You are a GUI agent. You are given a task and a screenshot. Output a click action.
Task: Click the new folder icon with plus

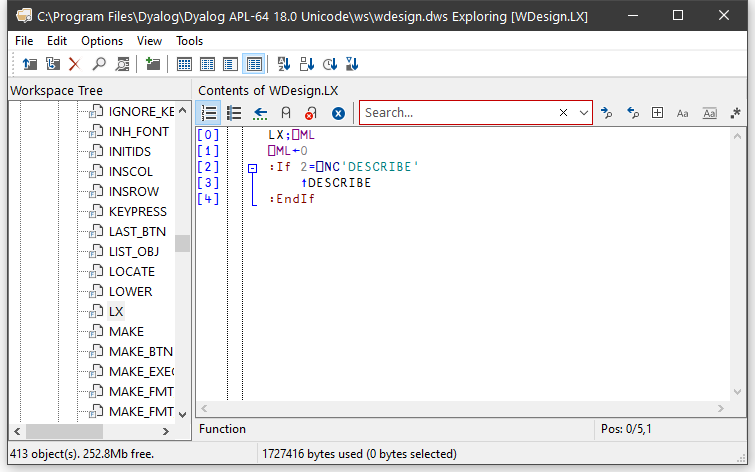(153, 64)
